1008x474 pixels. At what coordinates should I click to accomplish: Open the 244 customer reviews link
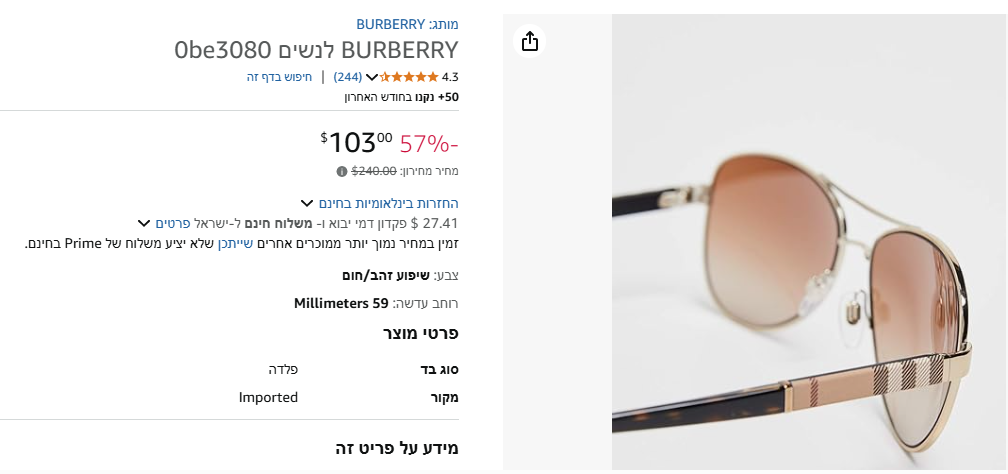[348, 77]
